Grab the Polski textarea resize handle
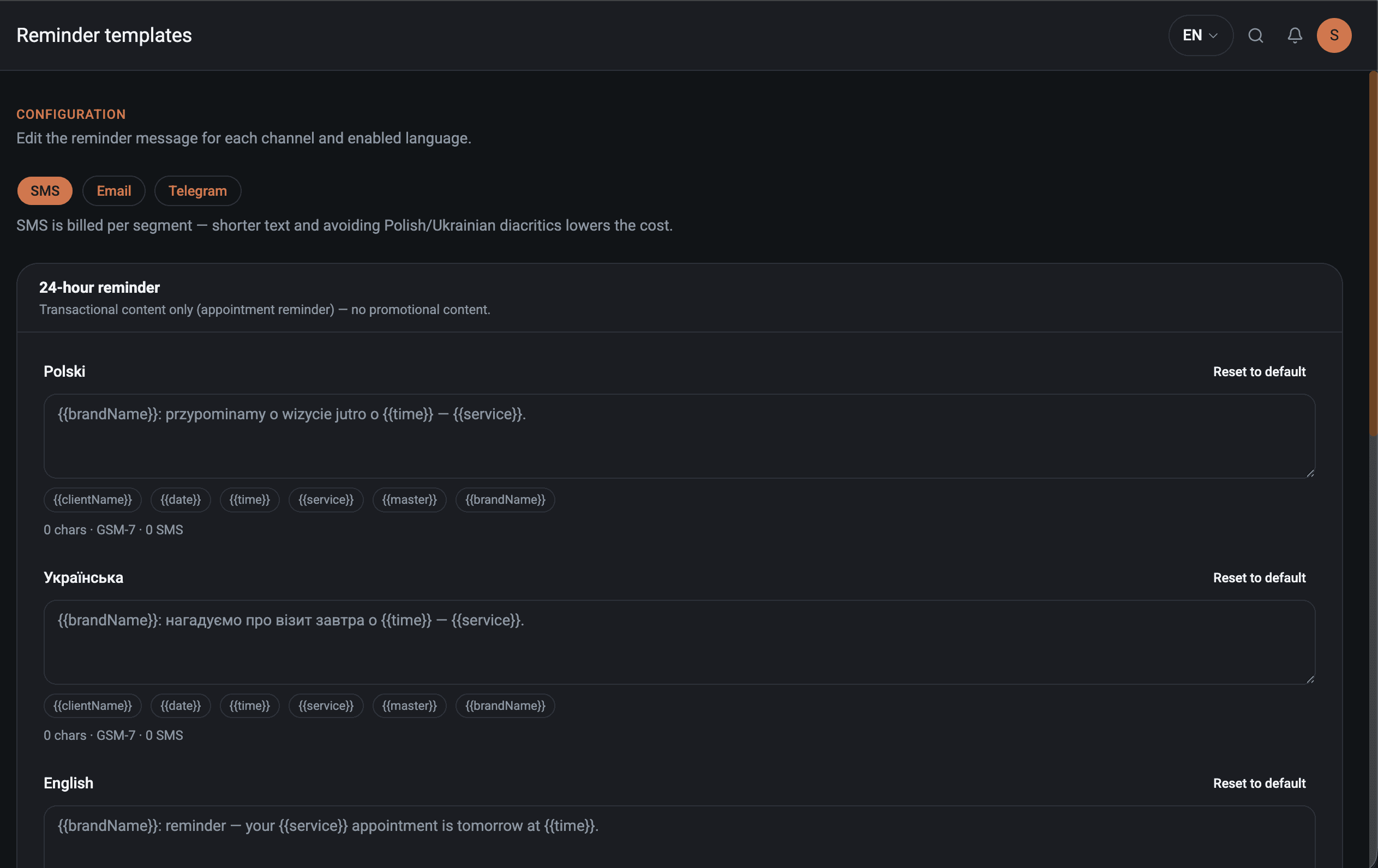 [1310, 473]
